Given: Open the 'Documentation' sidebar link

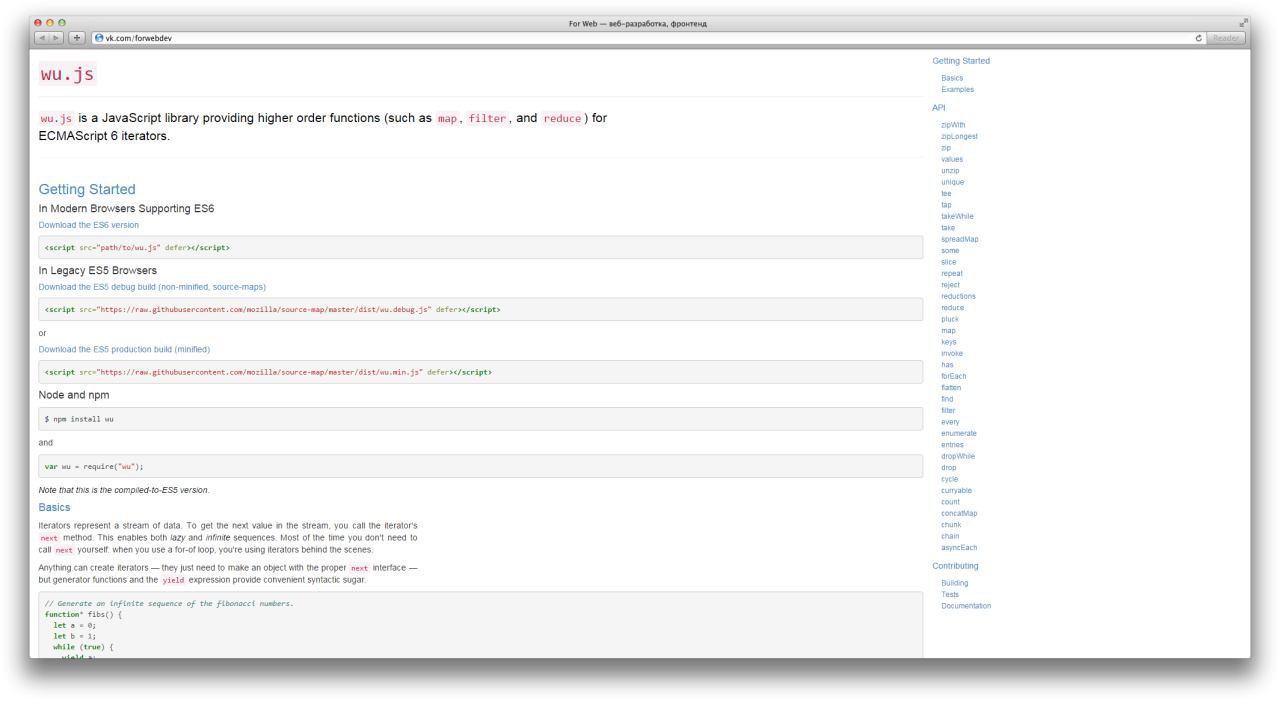Looking at the screenshot, I should click(x=966, y=606).
